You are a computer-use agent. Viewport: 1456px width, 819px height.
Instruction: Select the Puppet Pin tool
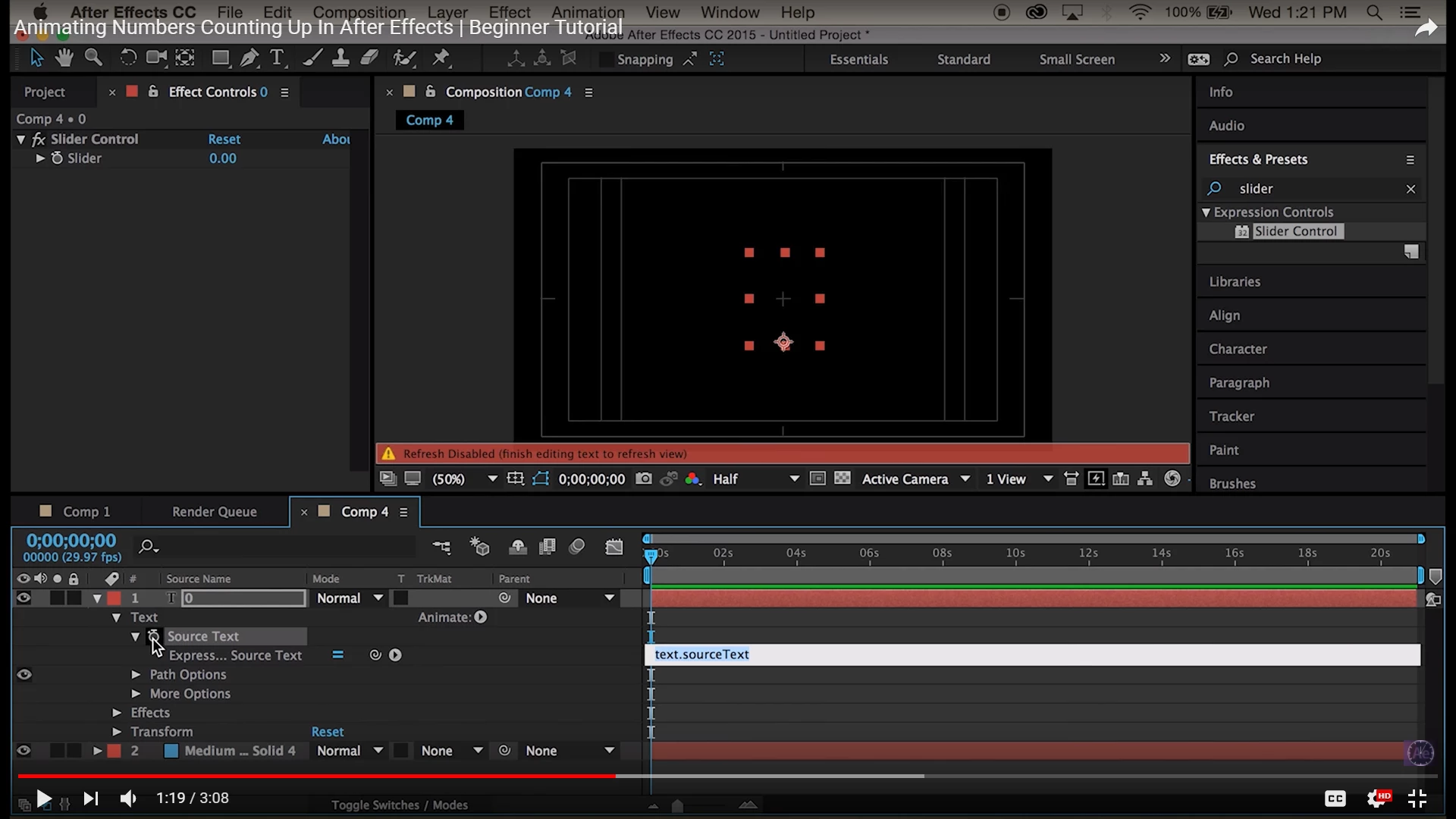coord(441,58)
